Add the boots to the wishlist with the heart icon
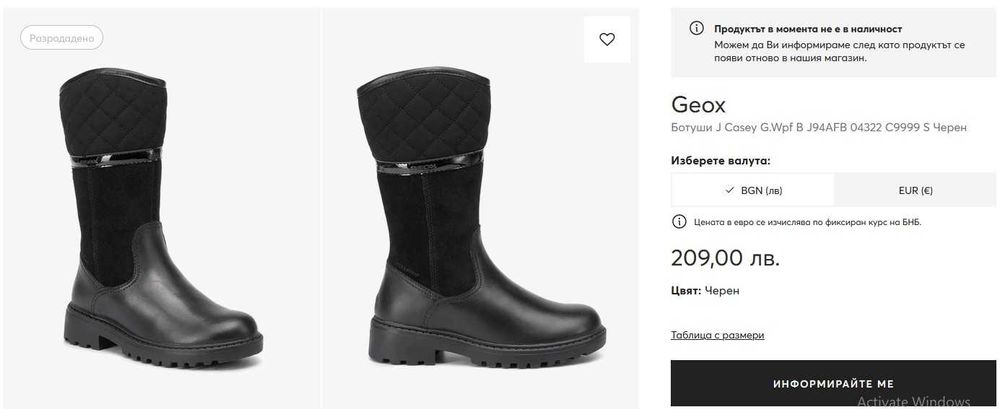The image size is (1000, 409). point(607,40)
